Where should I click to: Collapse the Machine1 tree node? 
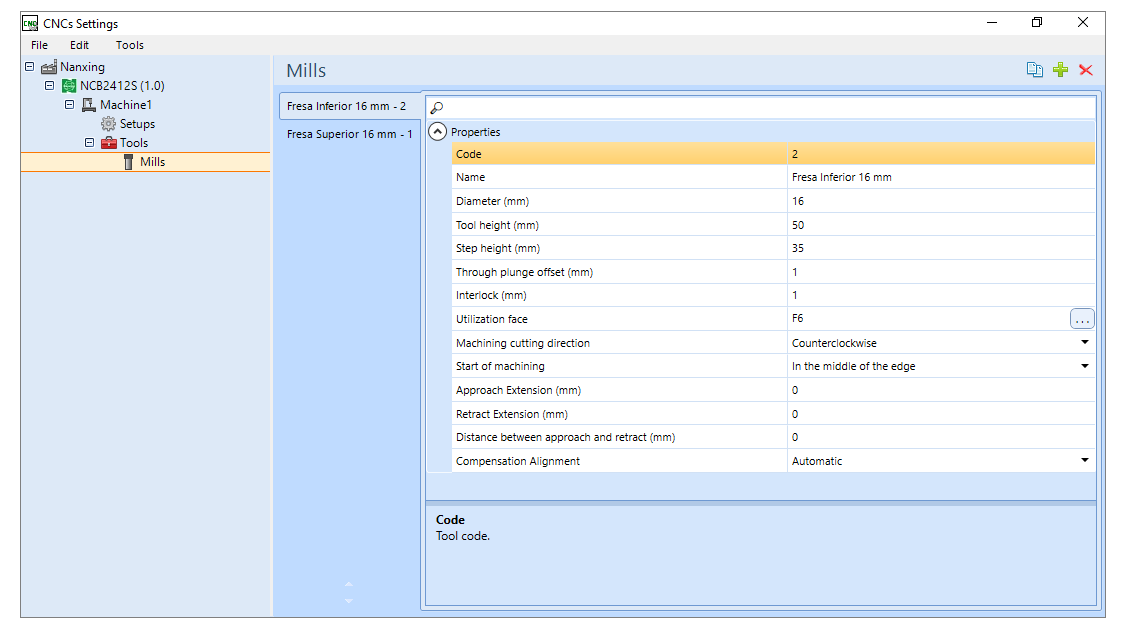click(69, 104)
